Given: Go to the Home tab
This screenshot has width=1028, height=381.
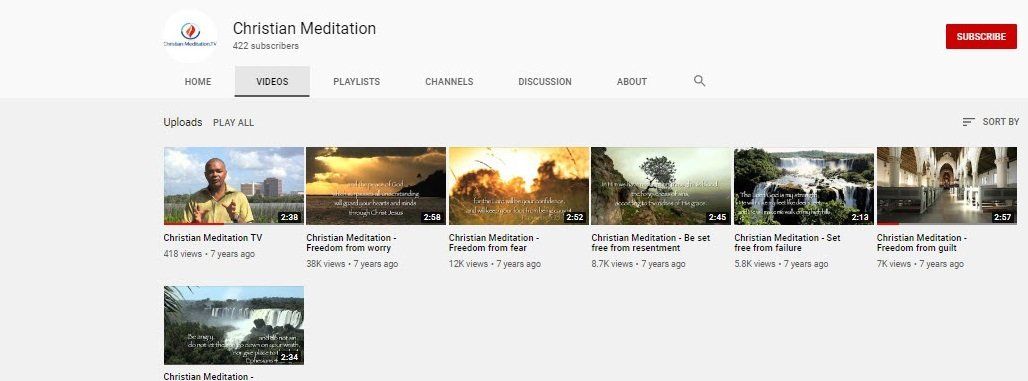Looking at the screenshot, I should point(198,82).
